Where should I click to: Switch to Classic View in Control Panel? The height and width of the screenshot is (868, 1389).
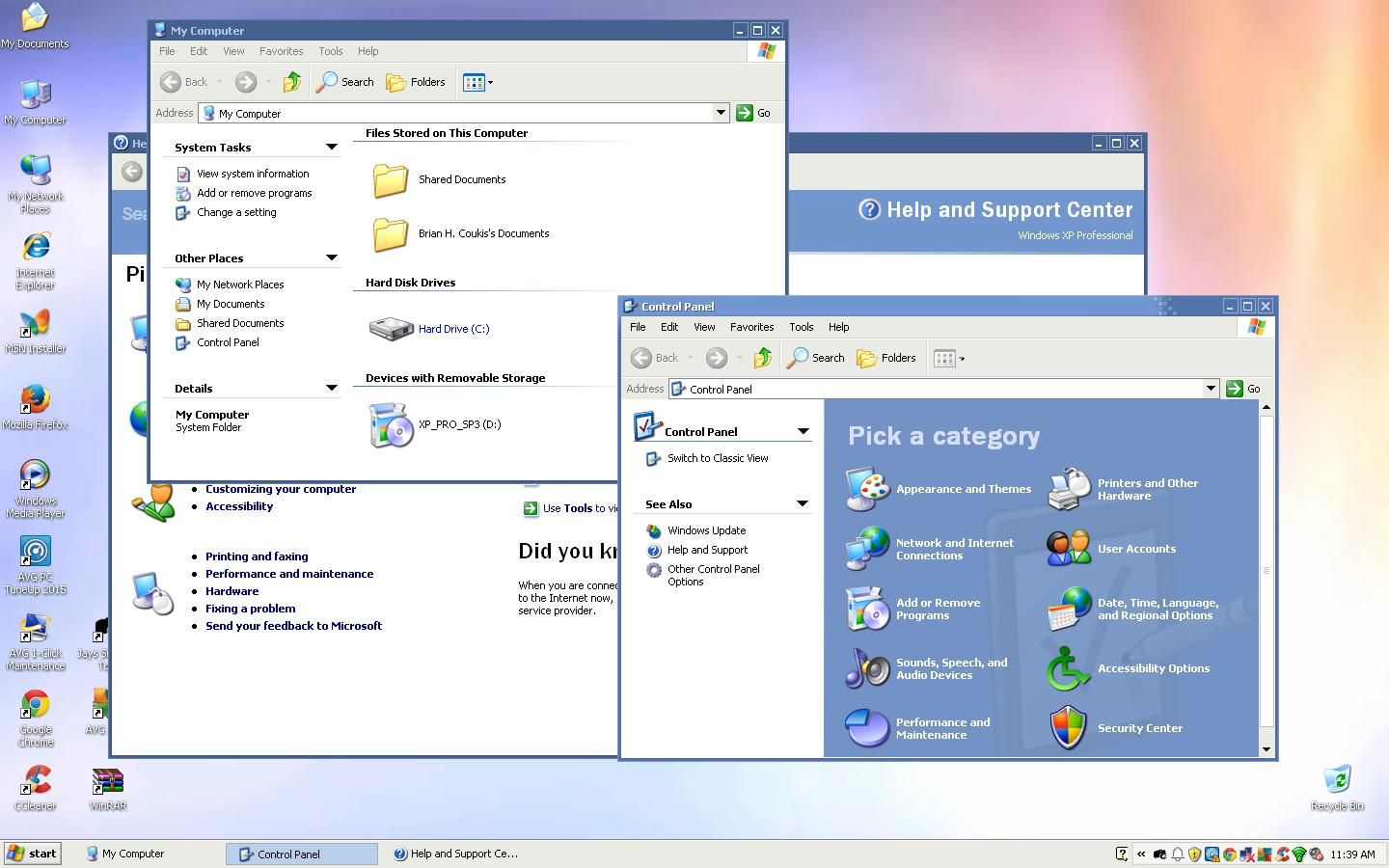pyautogui.click(x=717, y=458)
